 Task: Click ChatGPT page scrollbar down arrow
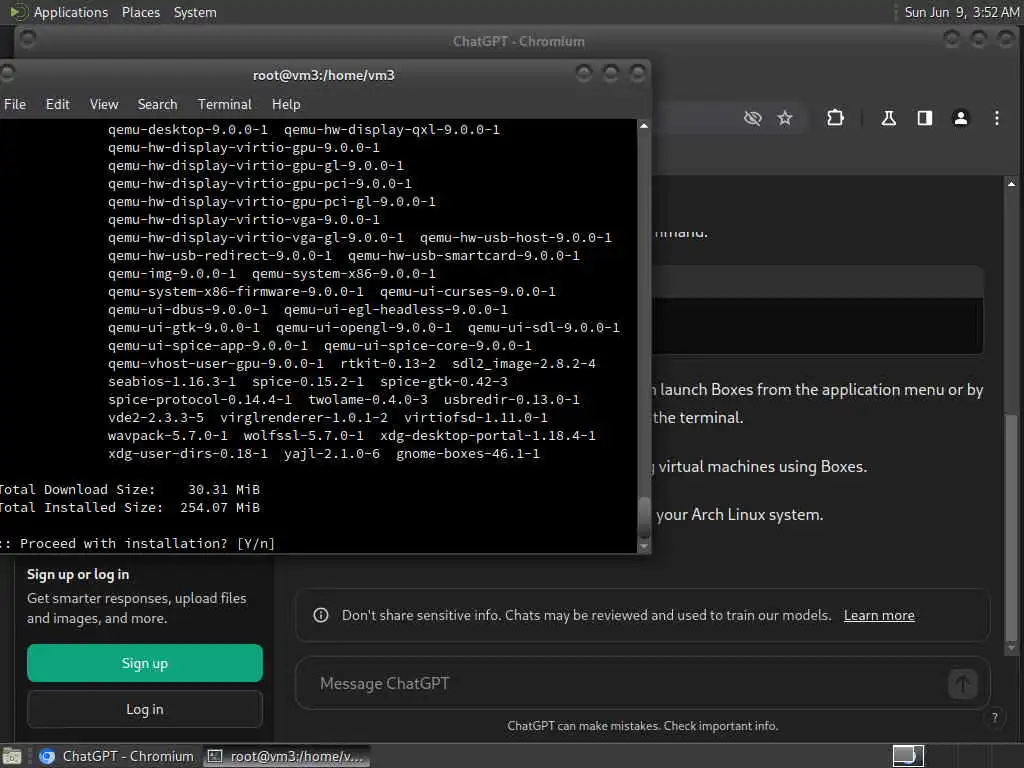[x=1012, y=648]
